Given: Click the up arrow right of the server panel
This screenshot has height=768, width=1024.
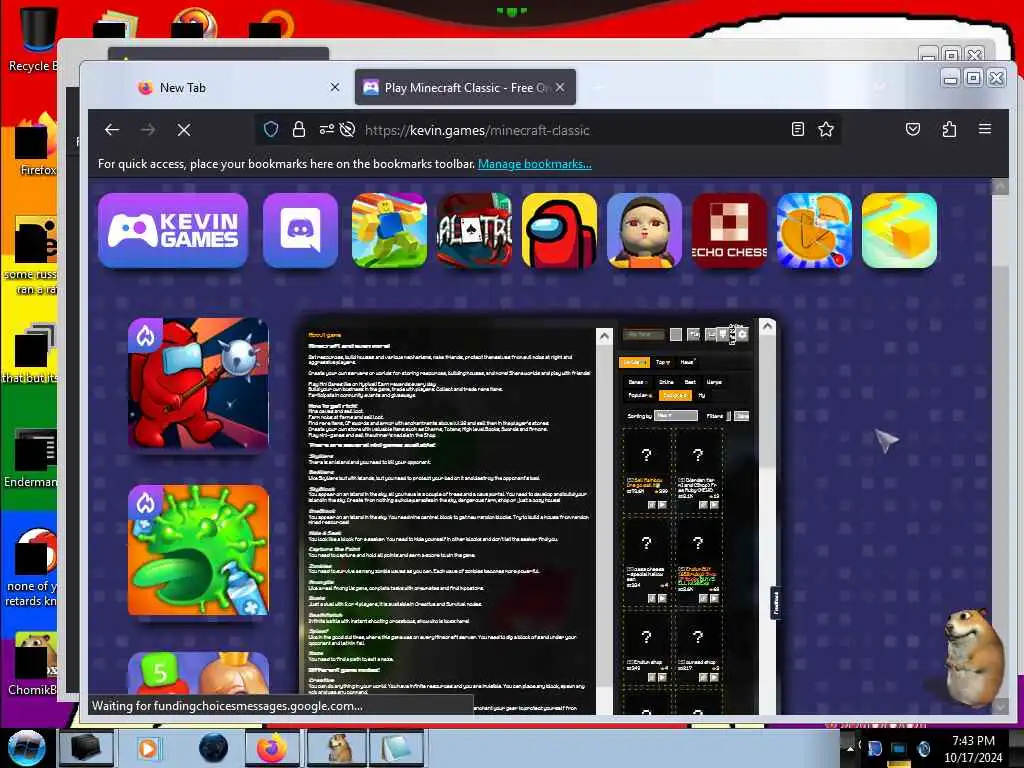Looking at the screenshot, I should (x=767, y=326).
